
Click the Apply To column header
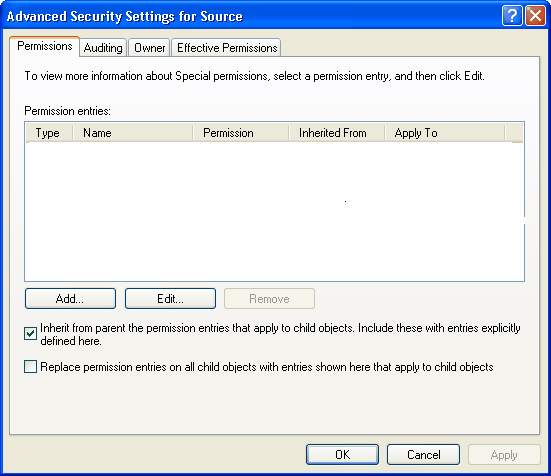(445, 133)
